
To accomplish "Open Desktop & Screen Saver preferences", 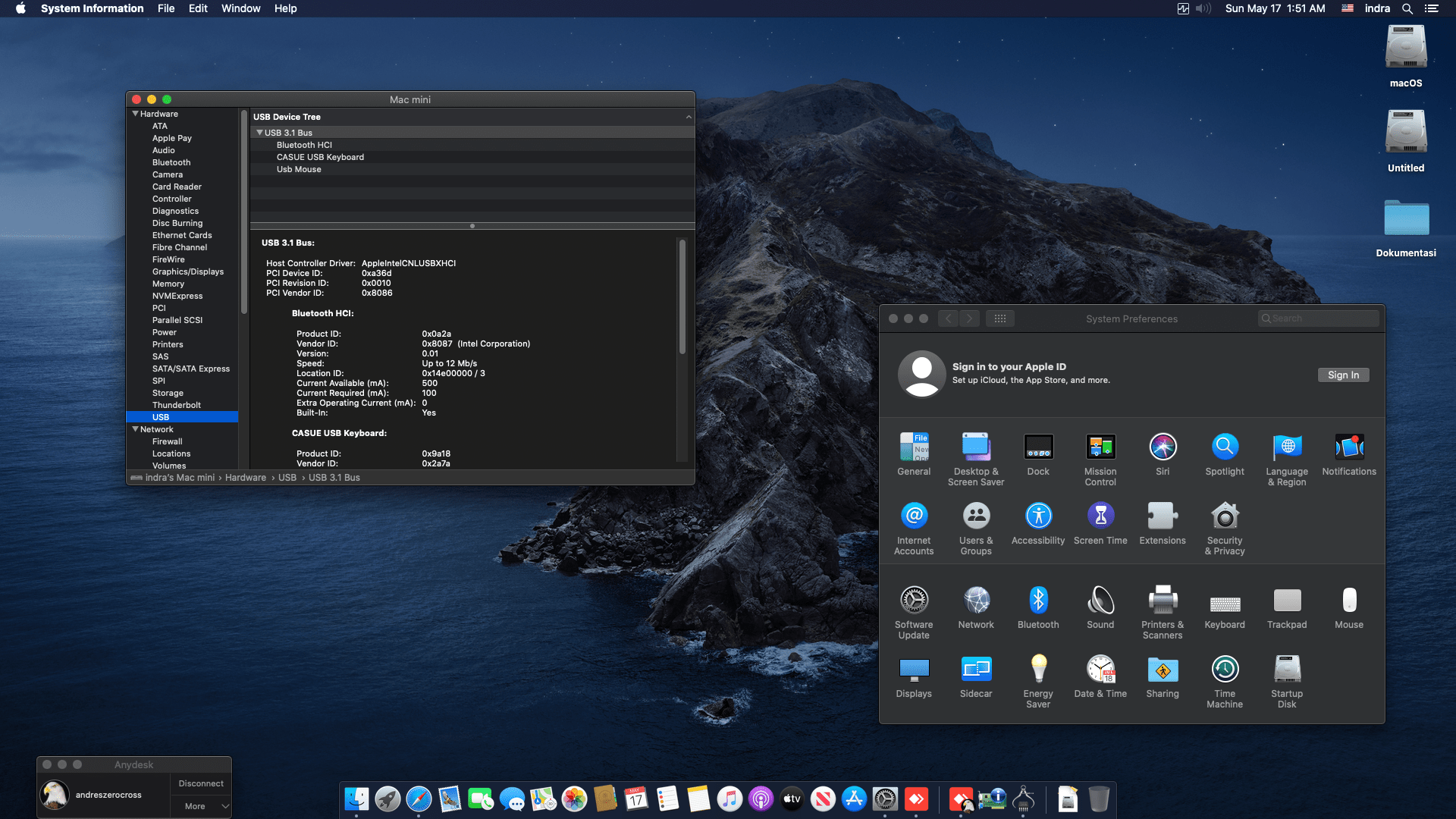I will [x=976, y=459].
